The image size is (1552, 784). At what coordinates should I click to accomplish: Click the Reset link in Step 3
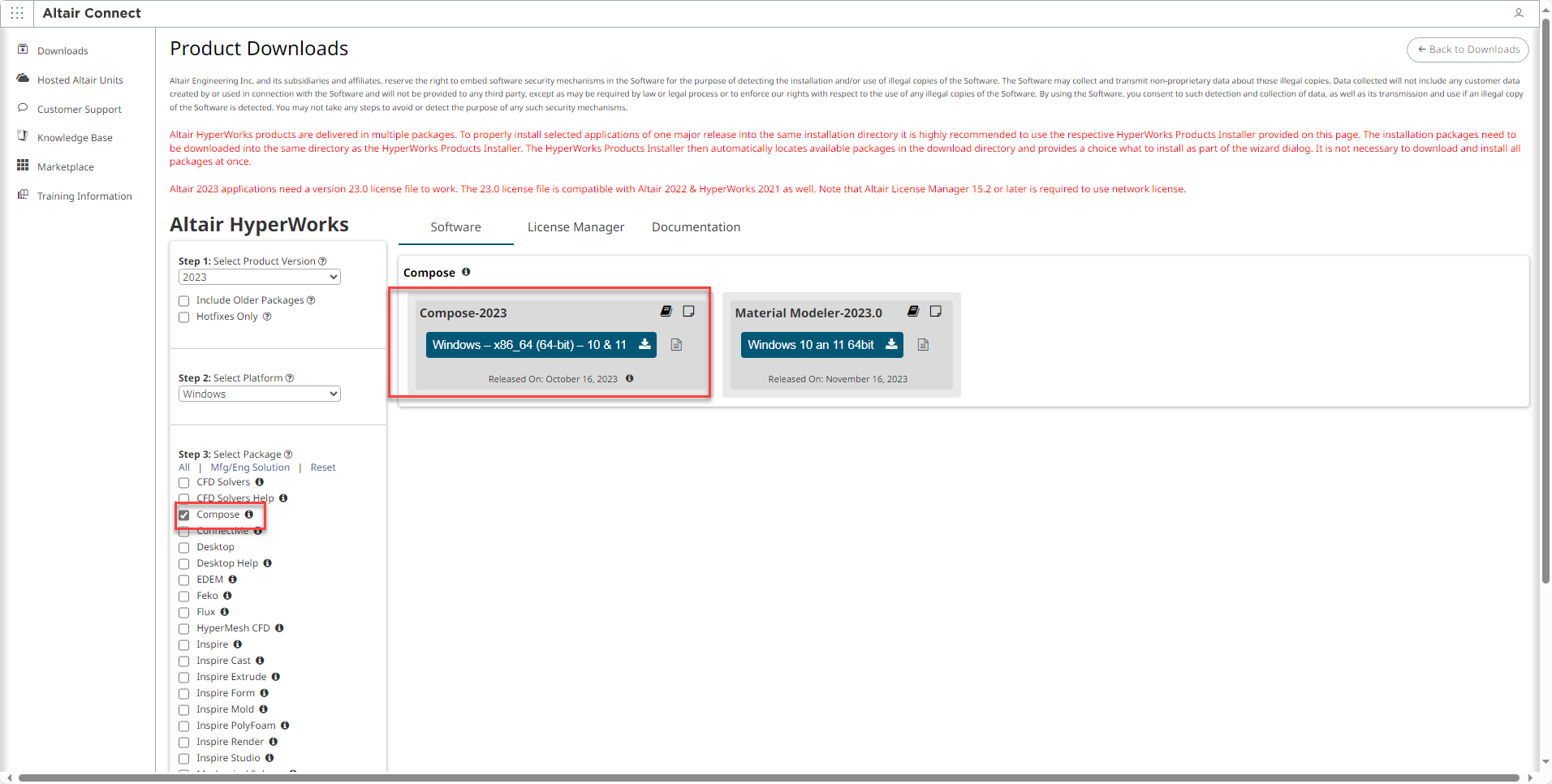322,467
